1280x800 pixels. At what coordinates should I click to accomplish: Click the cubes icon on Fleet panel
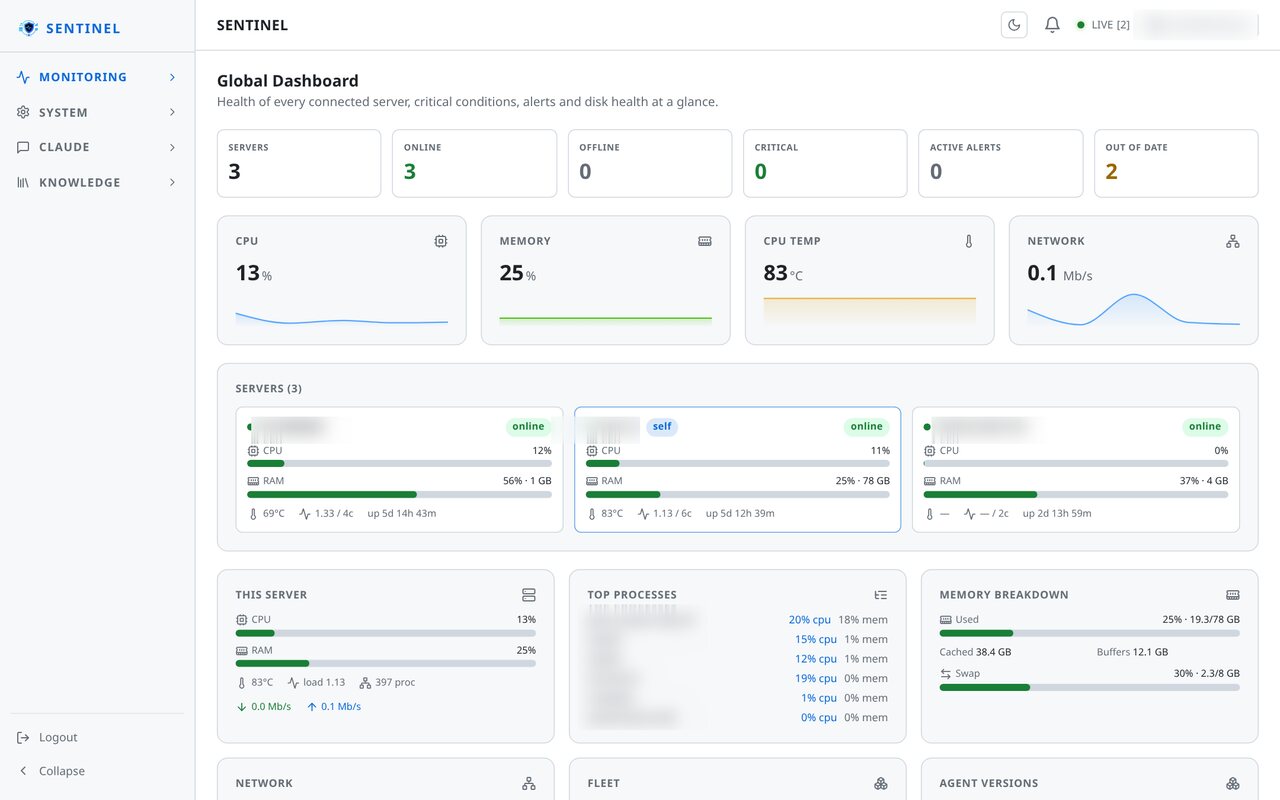(x=881, y=783)
